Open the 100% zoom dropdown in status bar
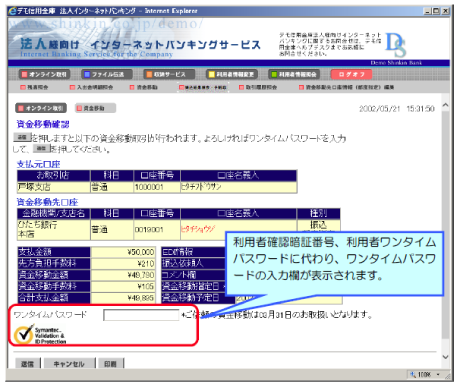This screenshot has height=386, width=460. [x=438, y=375]
